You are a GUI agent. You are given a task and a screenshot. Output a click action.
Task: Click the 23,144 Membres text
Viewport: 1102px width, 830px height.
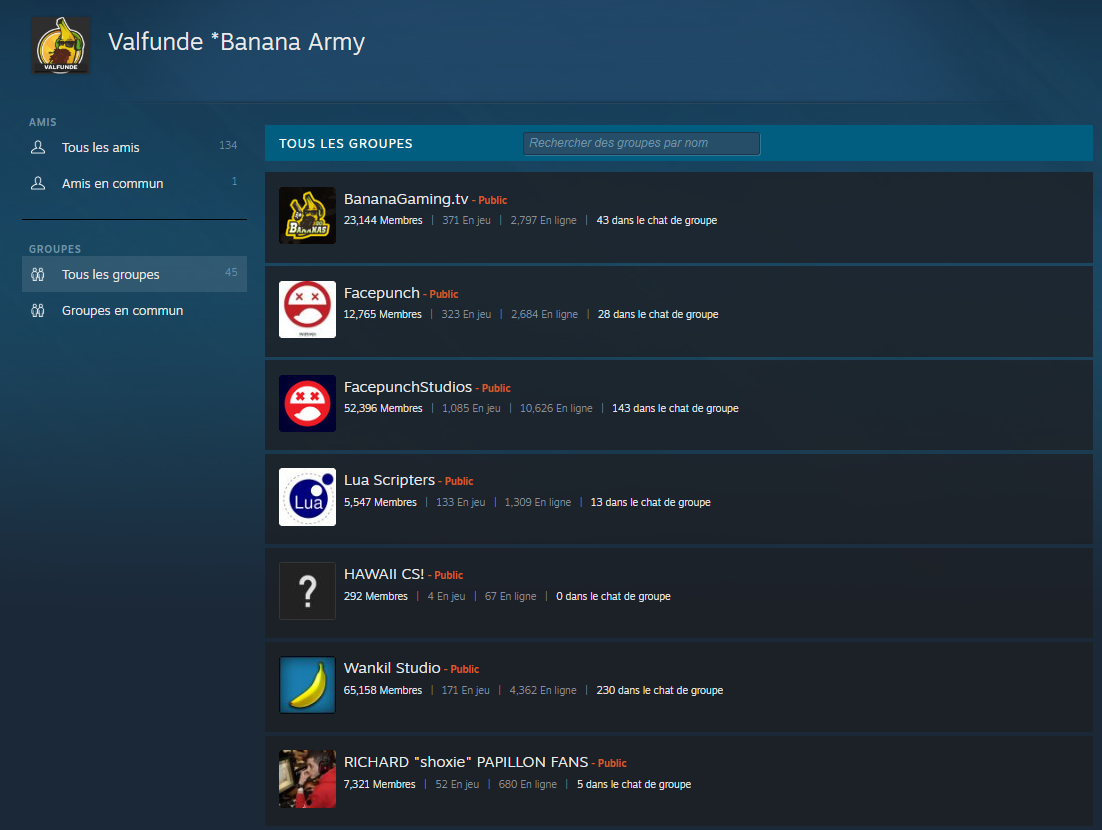383,221
